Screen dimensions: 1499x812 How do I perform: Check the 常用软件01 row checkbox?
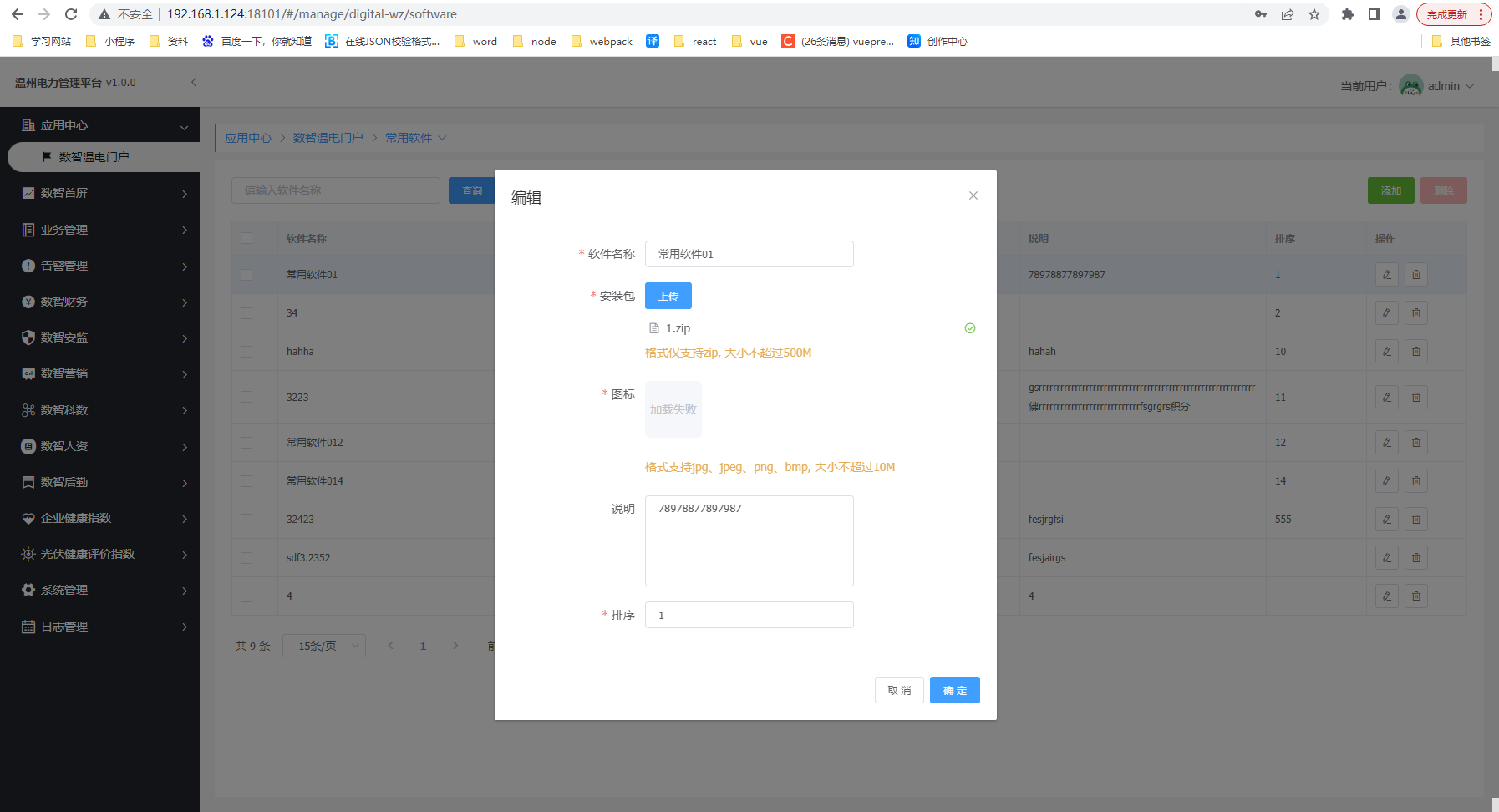[246, 275]
